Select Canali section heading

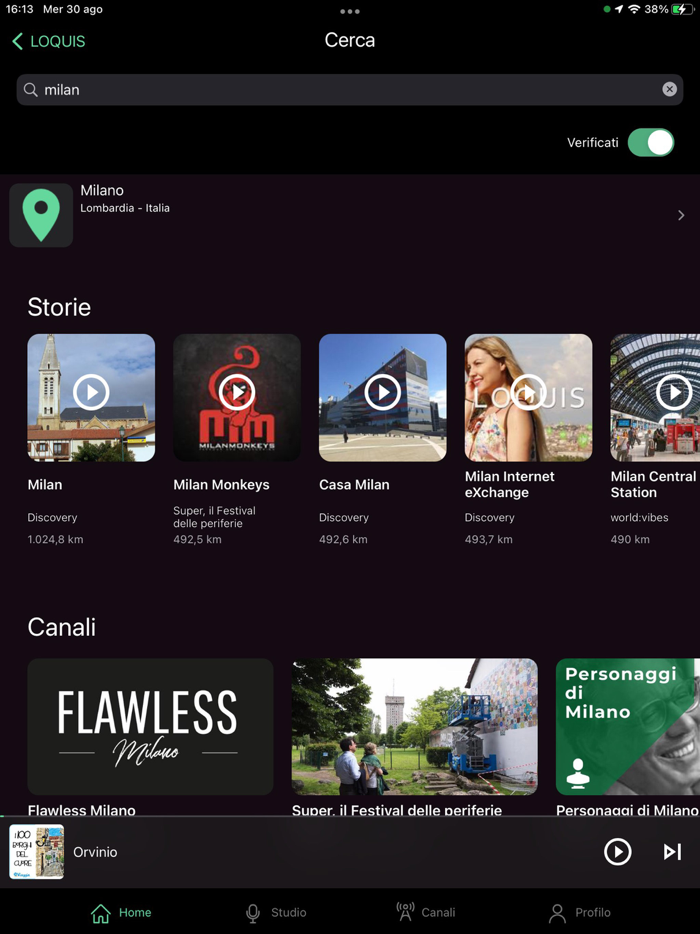click(x=61, y=627)
